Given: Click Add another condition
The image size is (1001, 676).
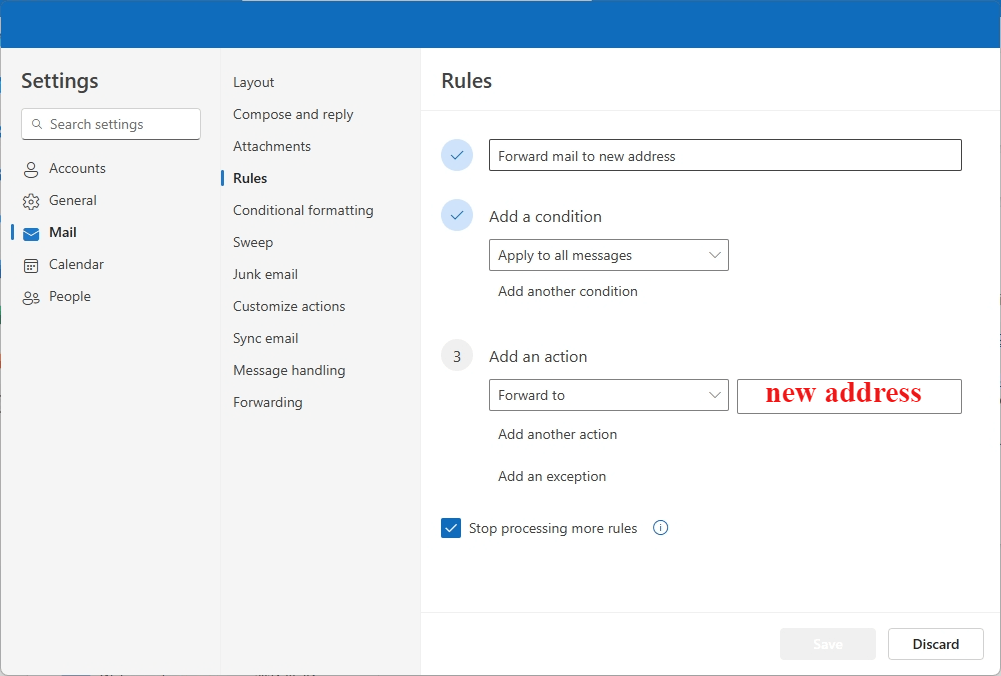Looking at the screenshot, I should coord(567,291).
